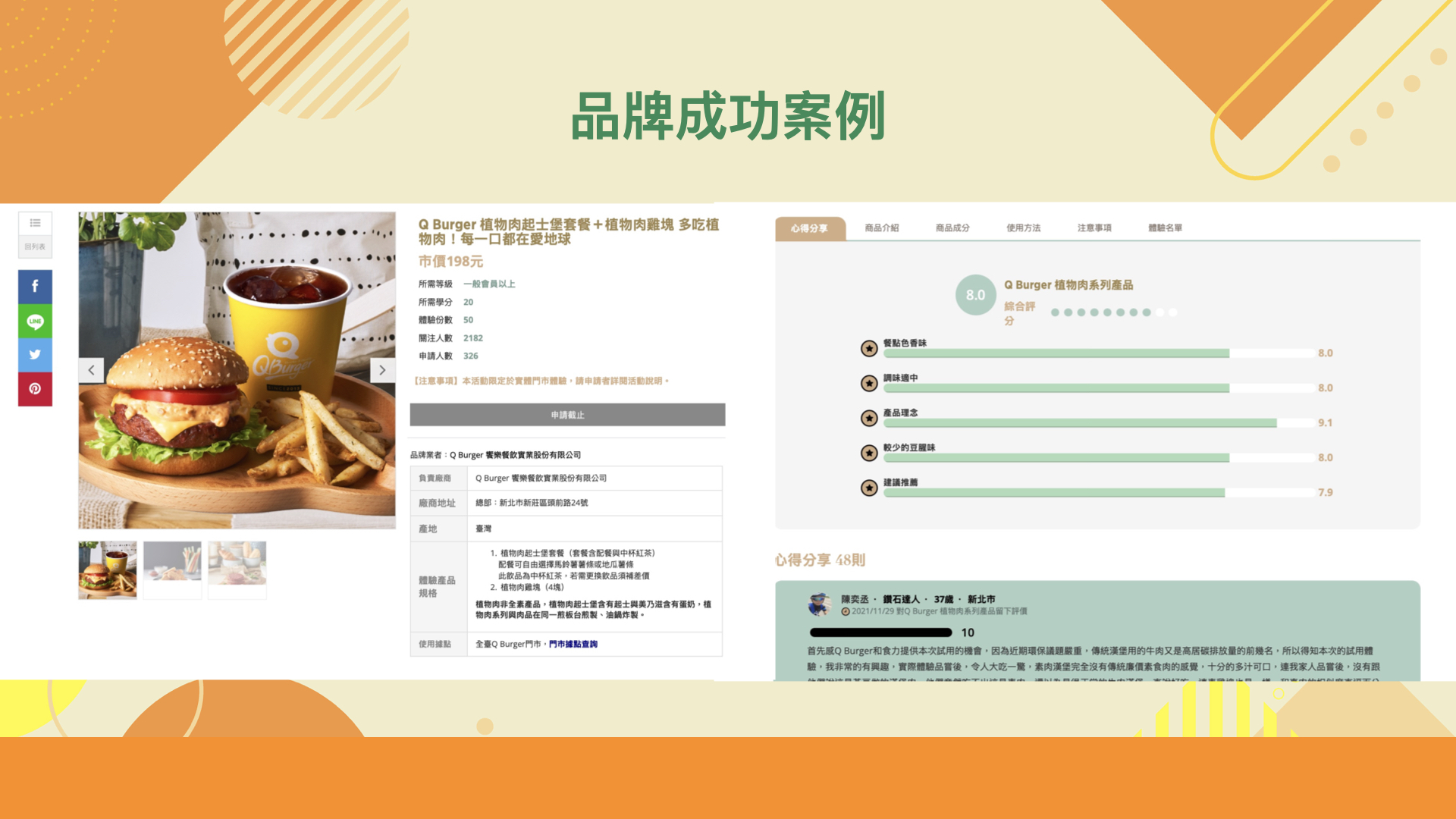This screenshot has width=1456, height=819.
Task: Select the burger combo thumbnail
Action: coord(108,570)
